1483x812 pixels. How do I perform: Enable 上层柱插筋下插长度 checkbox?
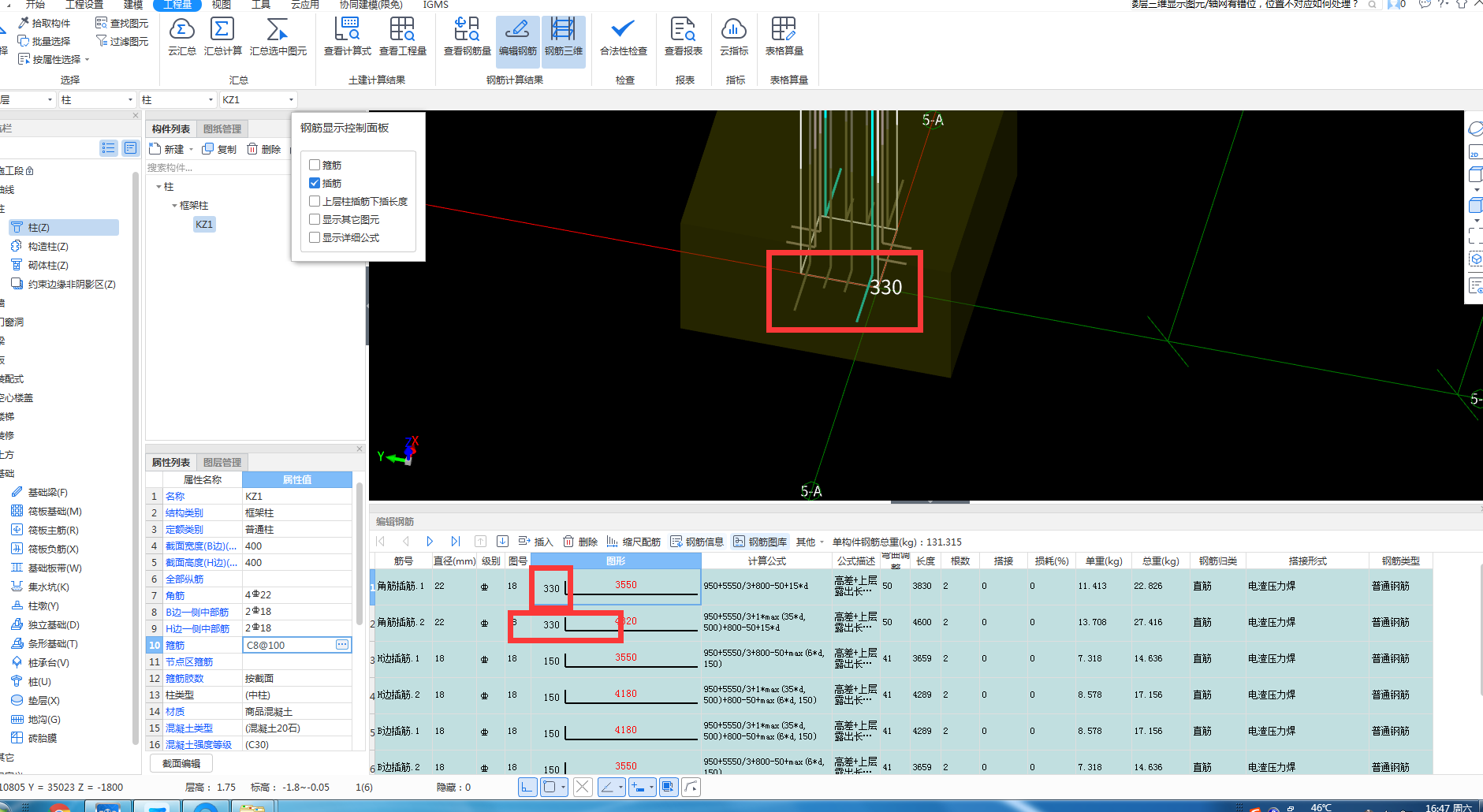315,201
